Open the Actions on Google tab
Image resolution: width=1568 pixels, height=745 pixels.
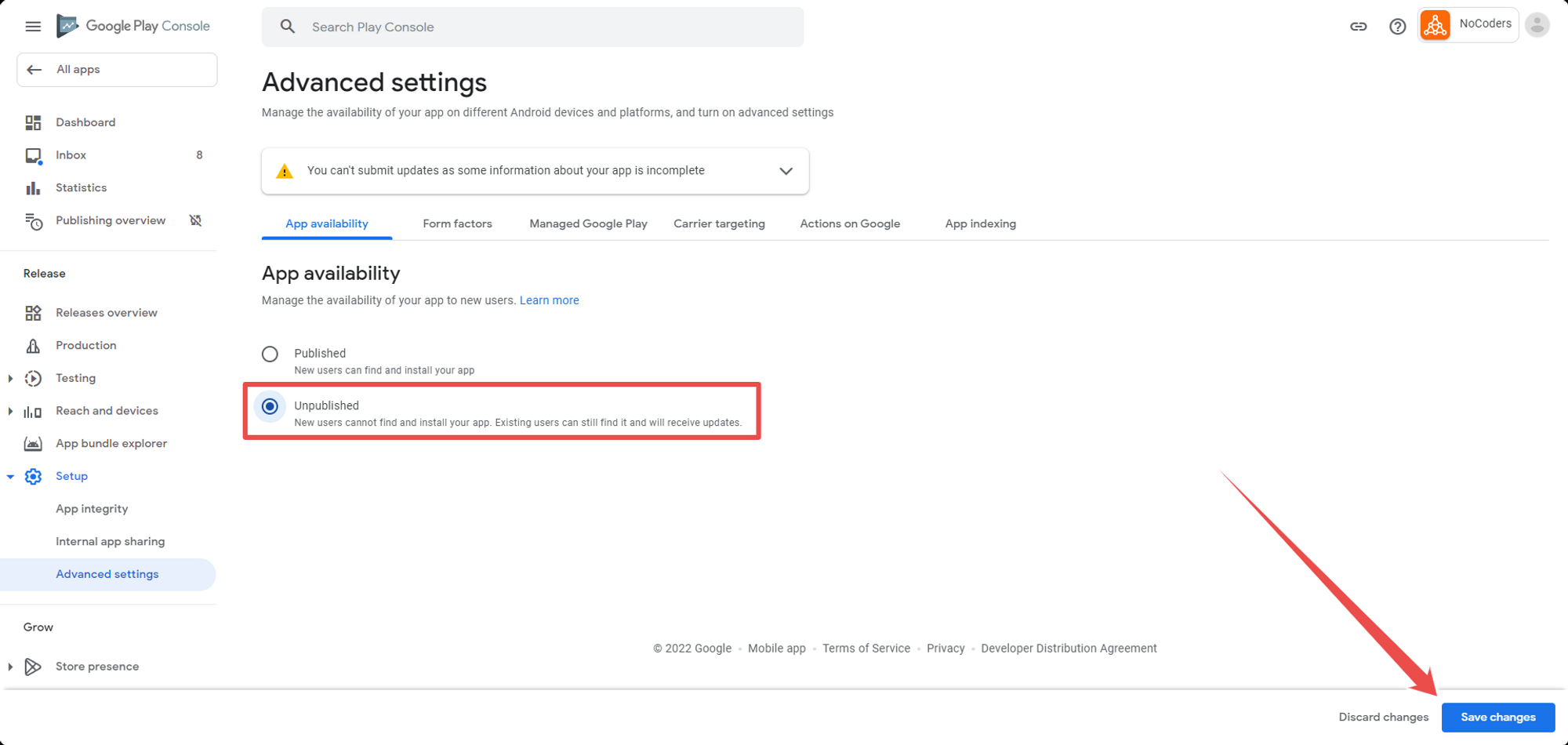click(850, 224)
